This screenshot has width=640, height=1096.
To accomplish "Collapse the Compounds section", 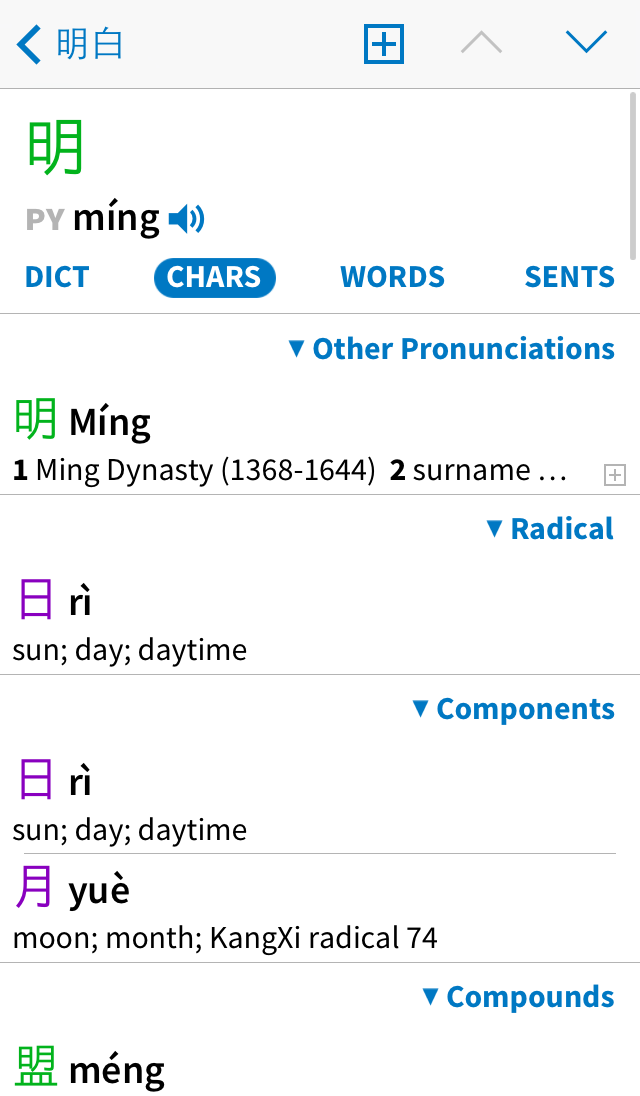I will coord(518,997).
